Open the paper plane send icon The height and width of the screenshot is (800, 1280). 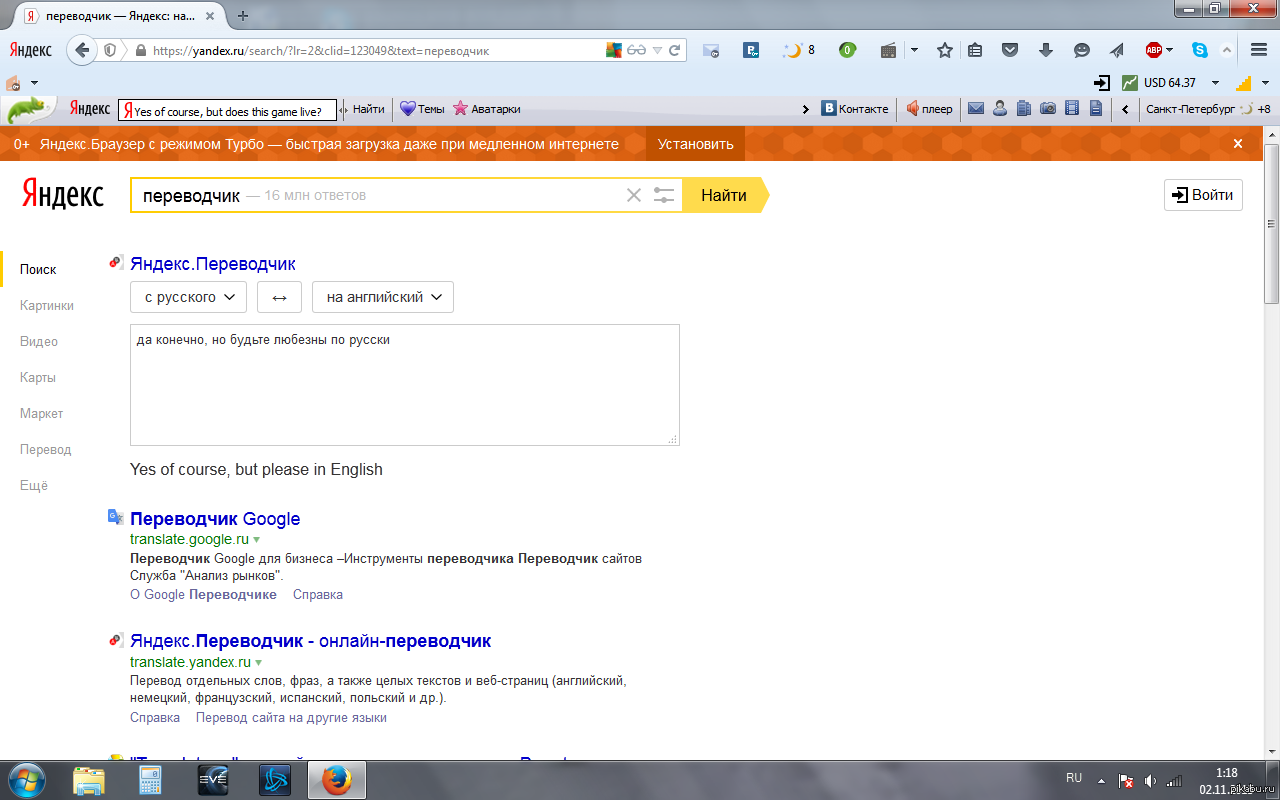pos(1118,50)
